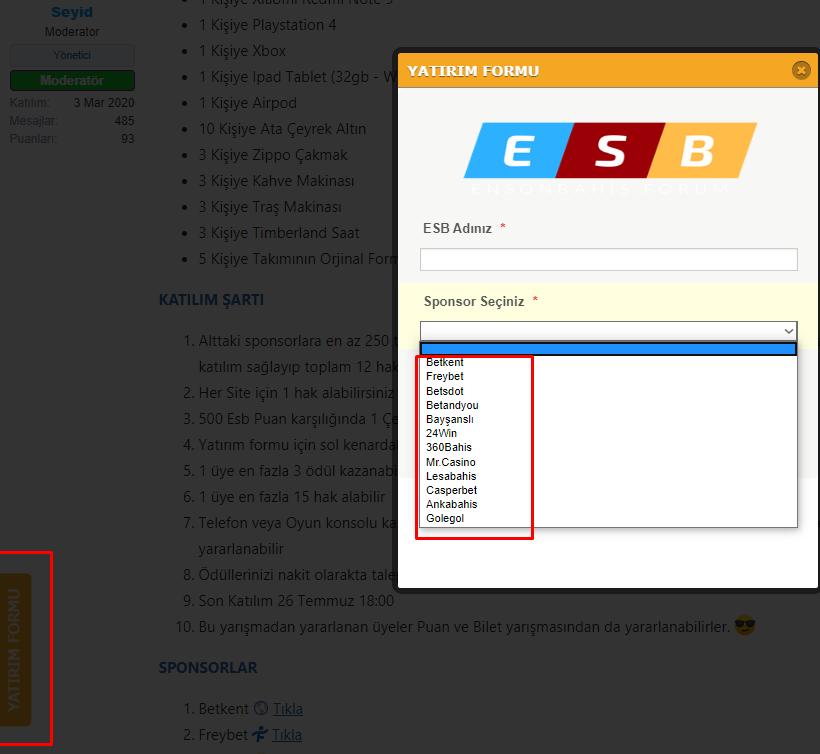This screenshot has height=754, width=820.
Task: Click the Puanları value 93
Action: click(x=128, y=139)
